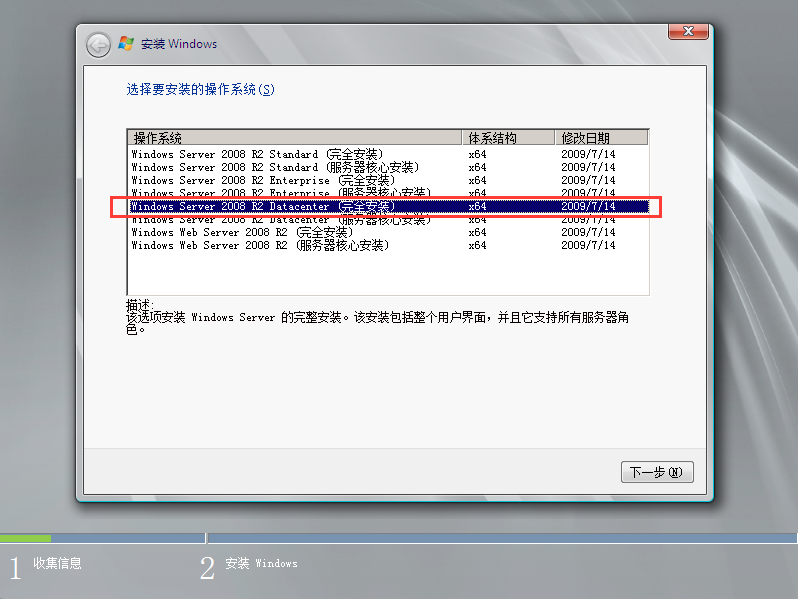Click step 2 安装 Windows label
The width and height of the screenshot is (799, 600).
261,563
